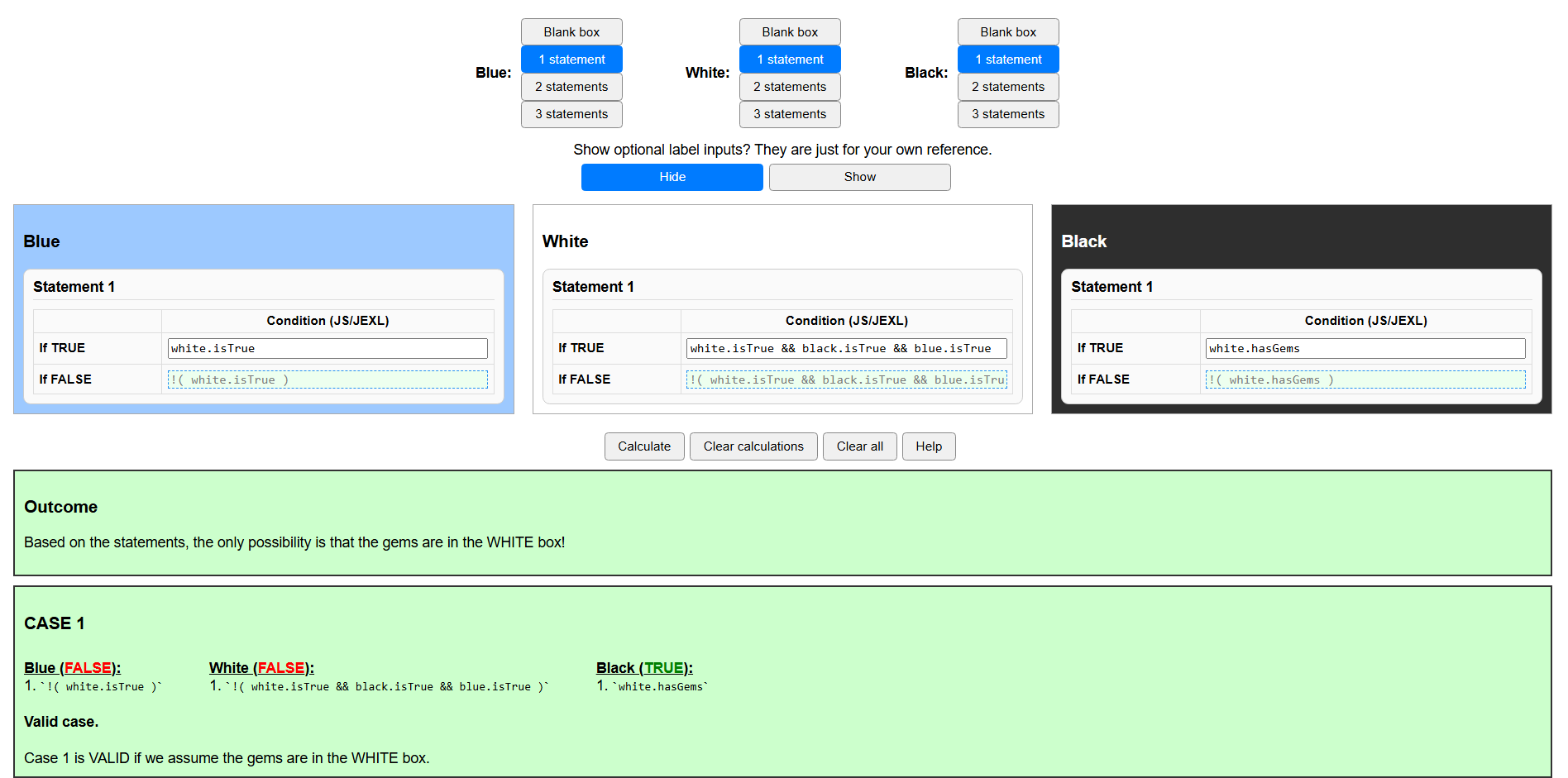Select Blank box option for White

(x=790, y=32)
